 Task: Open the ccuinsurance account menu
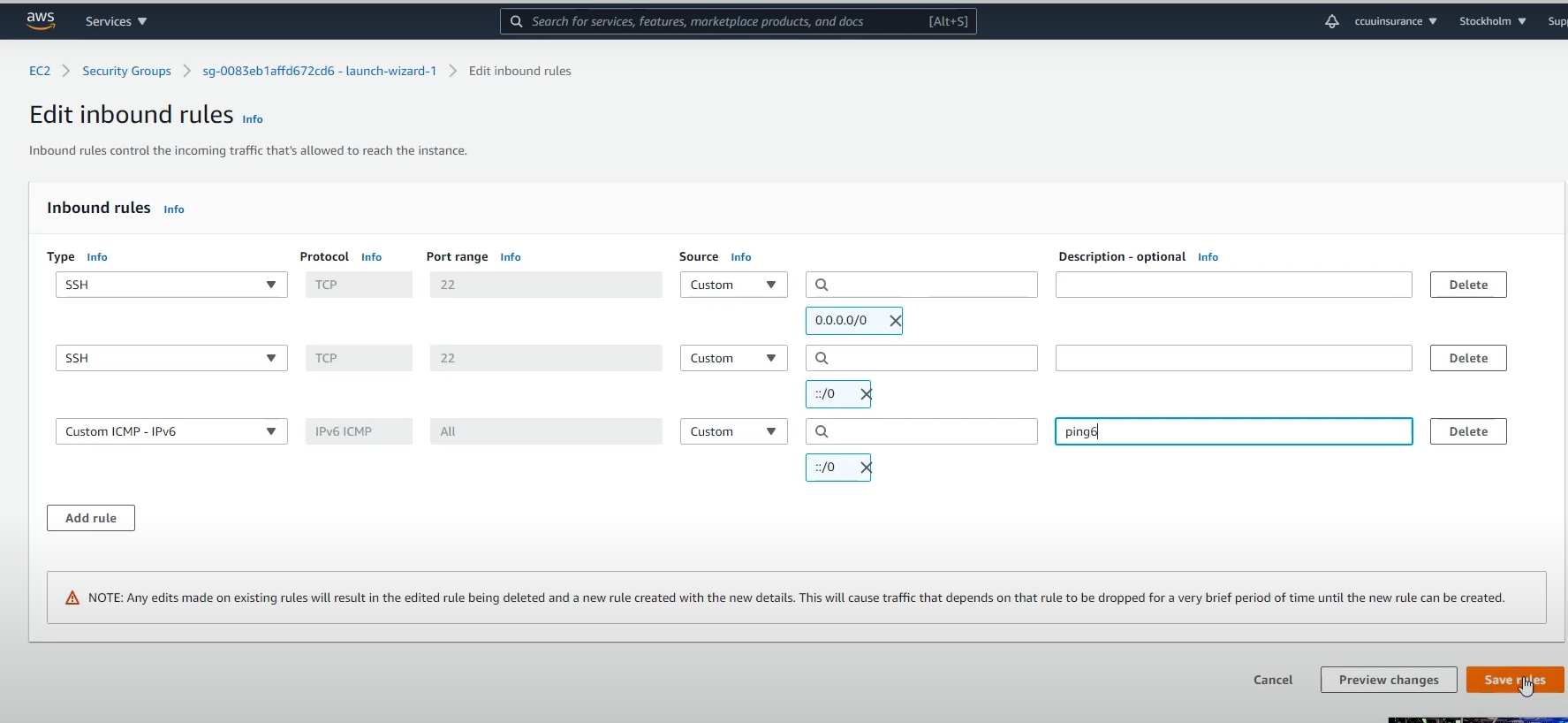click(x=1396, y=21)
